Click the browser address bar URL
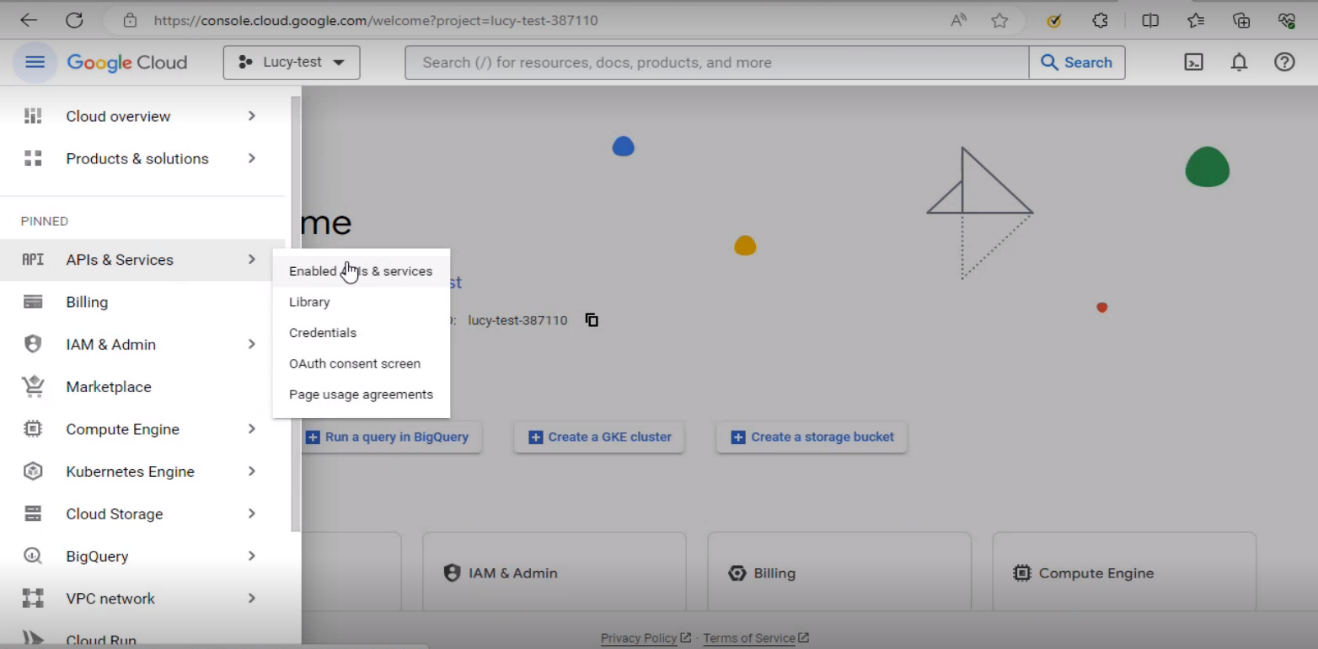The height and width of the screenshot is (649, 1318). tap(376, 20)
